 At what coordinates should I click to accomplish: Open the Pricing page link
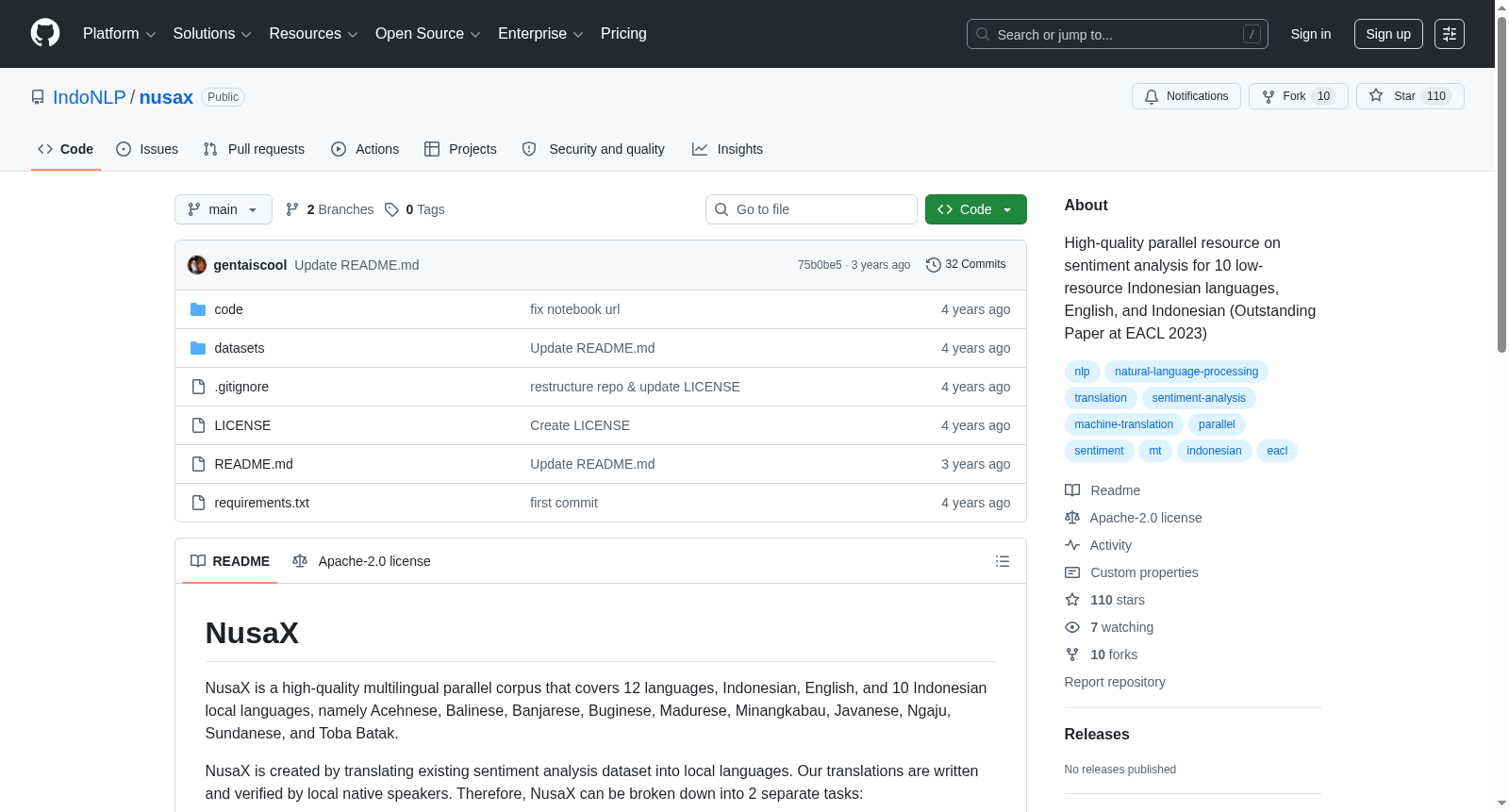[623, 34]
